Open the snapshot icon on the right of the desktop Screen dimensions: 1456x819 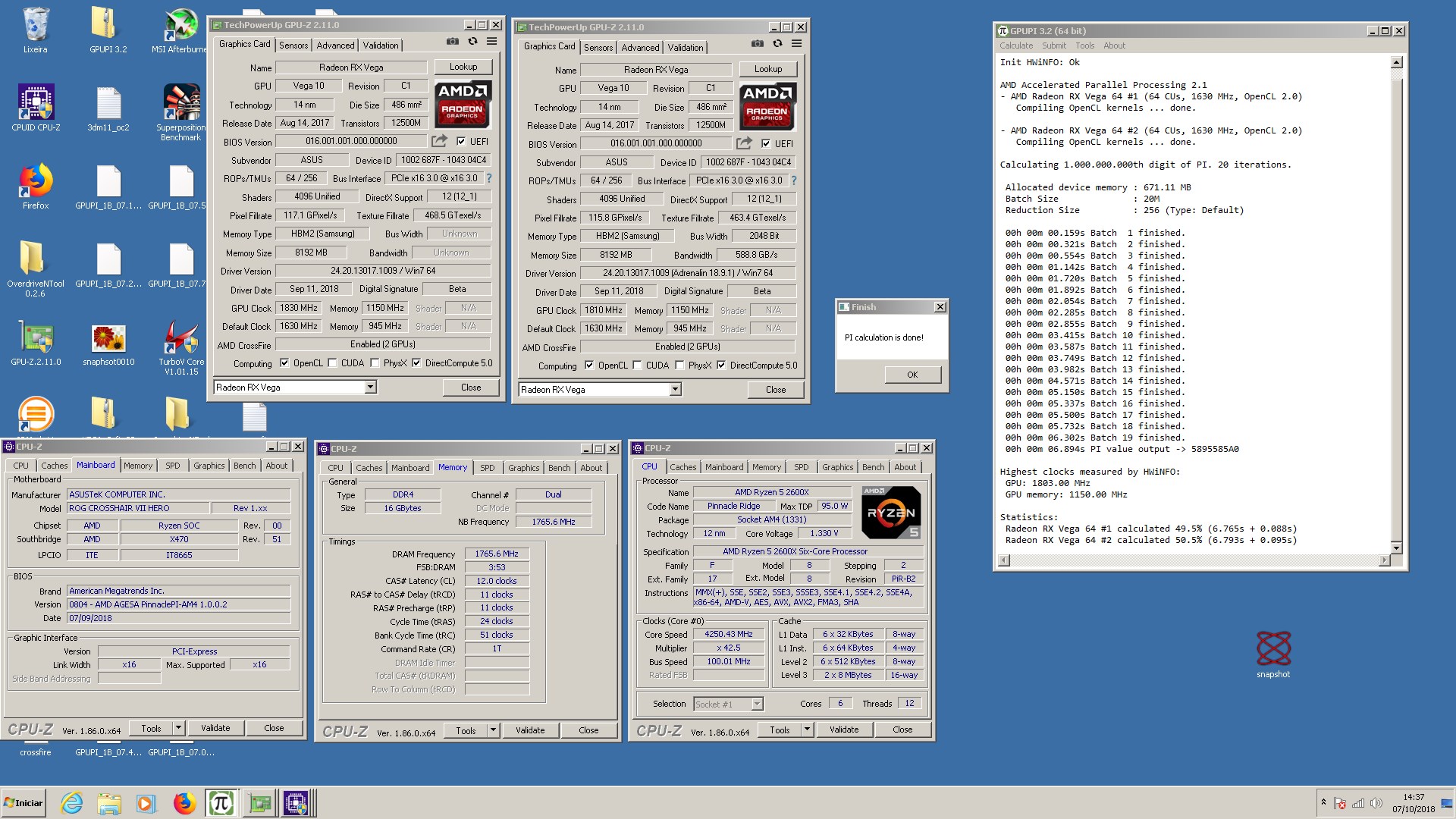(1273, 654)
